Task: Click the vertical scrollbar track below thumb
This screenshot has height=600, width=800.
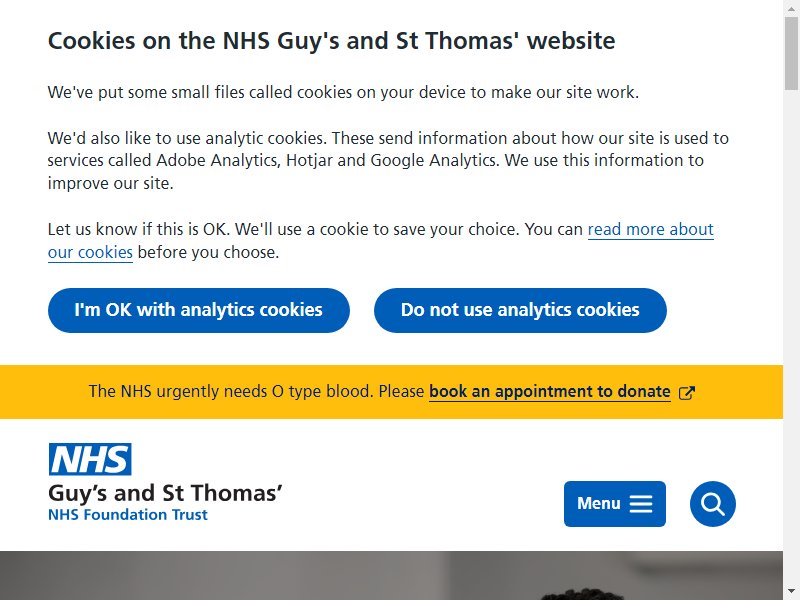Action: click(791, 337)
